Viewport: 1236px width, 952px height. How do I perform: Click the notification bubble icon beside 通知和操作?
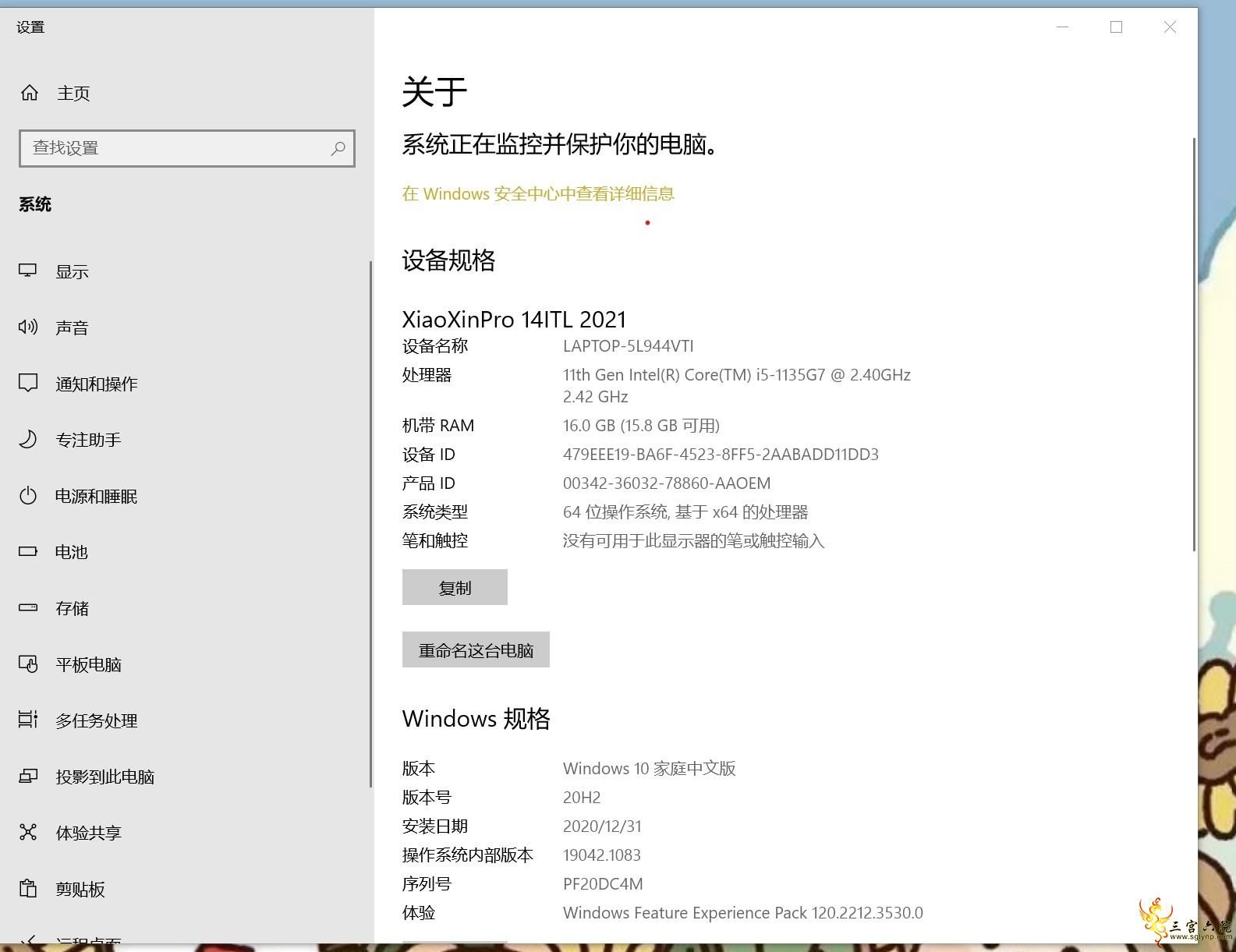[28, 383]
